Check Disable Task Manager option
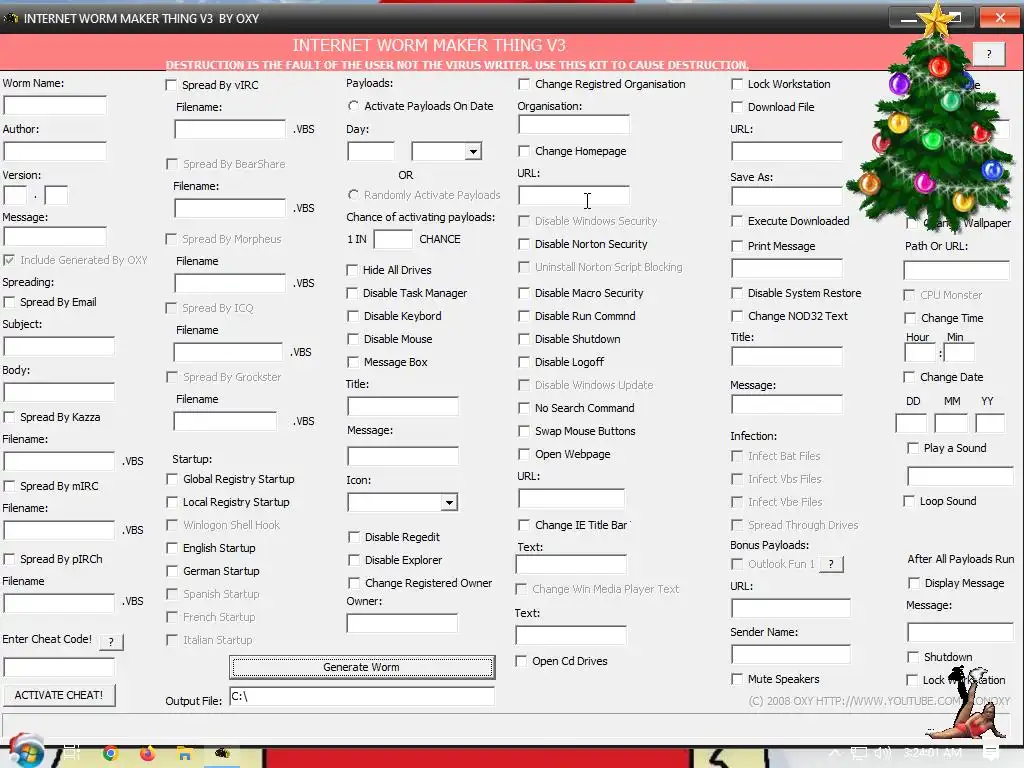Image resolution: width=1024 pixels, height=768 pixels. coord(352,293)
